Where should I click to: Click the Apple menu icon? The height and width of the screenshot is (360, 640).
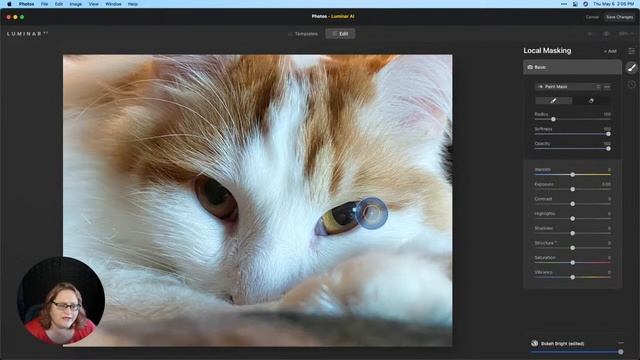[9, 4]
